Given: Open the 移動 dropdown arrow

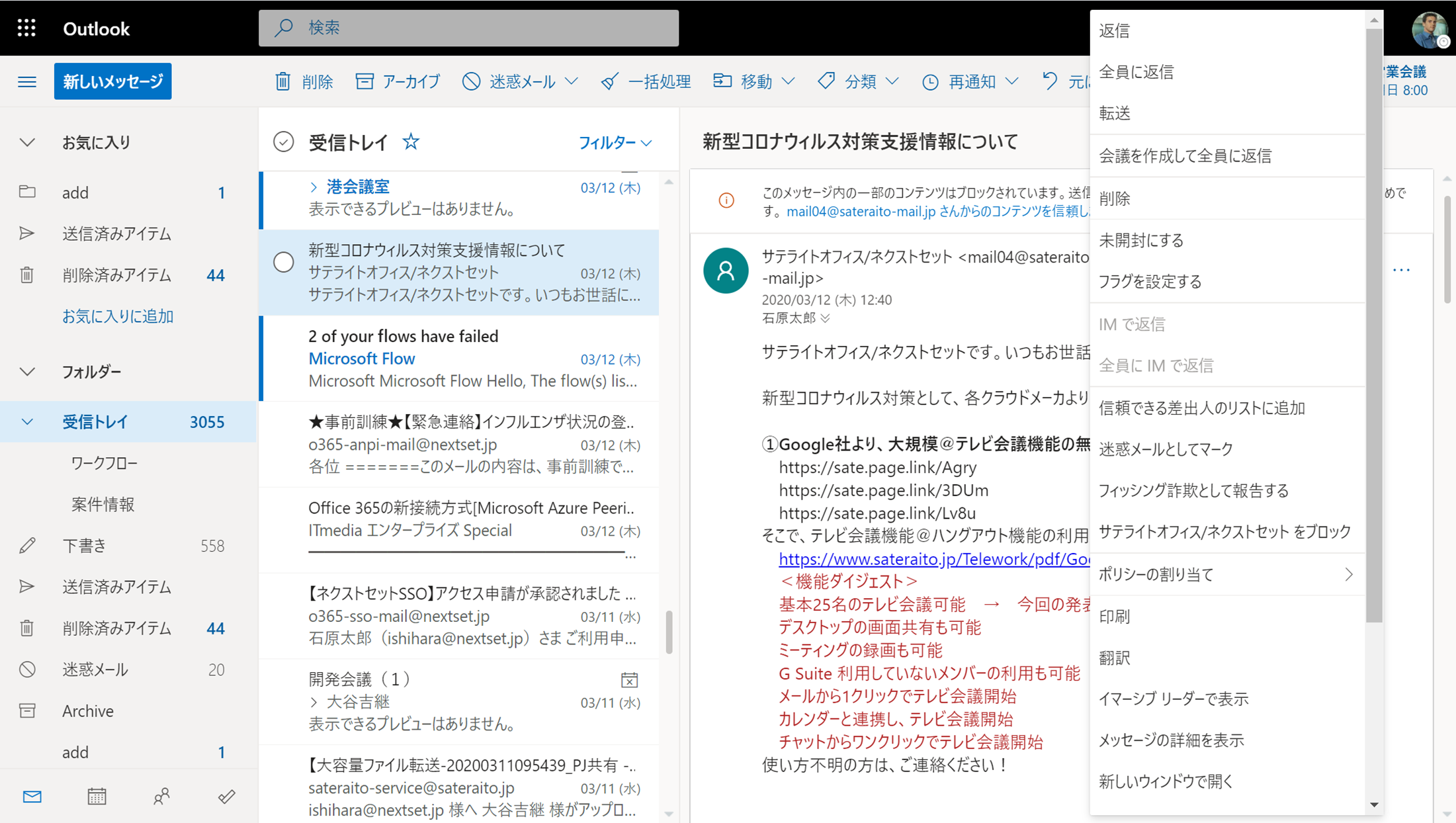Looking at the screenshot, I should [788, 81].
